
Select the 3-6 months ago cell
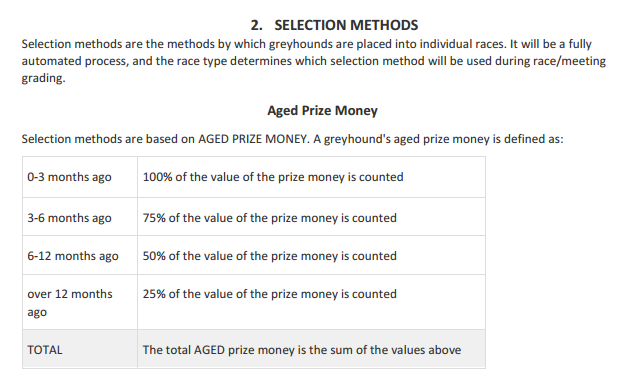(x=80, y=217)
